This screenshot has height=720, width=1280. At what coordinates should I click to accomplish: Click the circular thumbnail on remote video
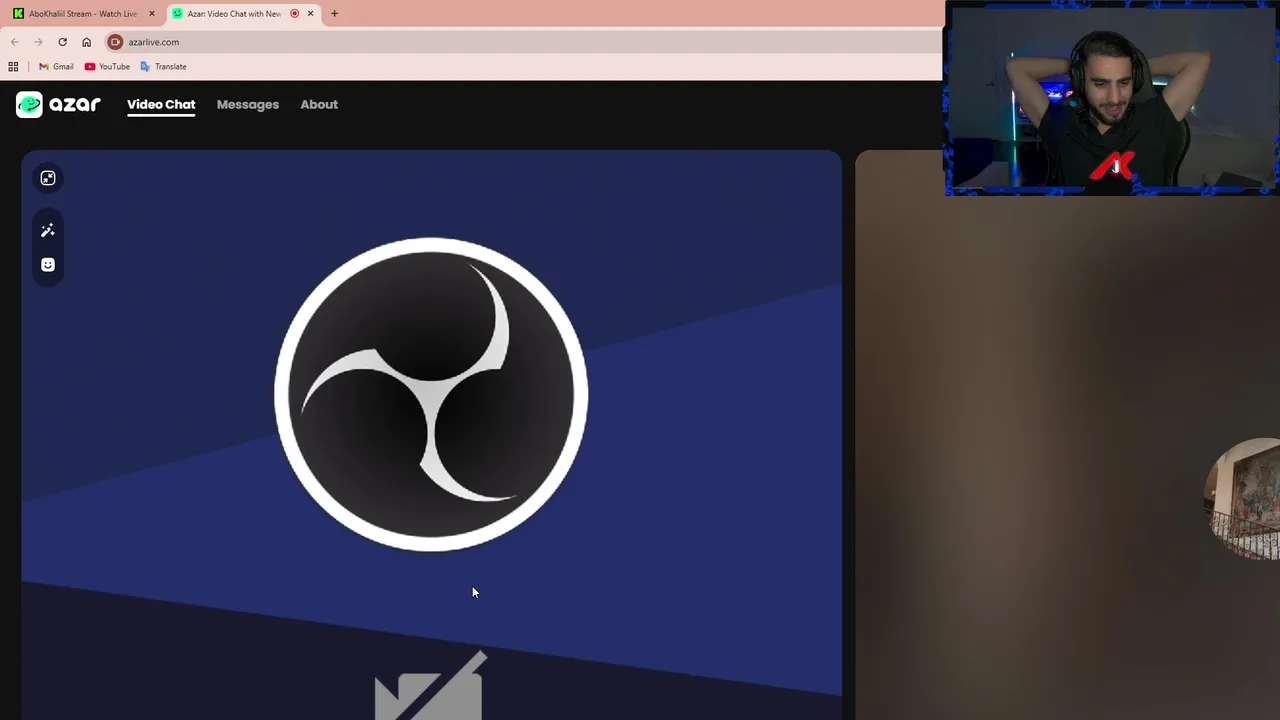pyautogui.click(x=1243, y=498)
